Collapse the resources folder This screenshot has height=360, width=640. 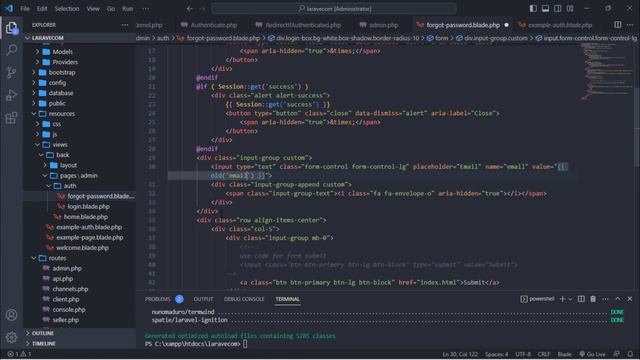(79, 113)
